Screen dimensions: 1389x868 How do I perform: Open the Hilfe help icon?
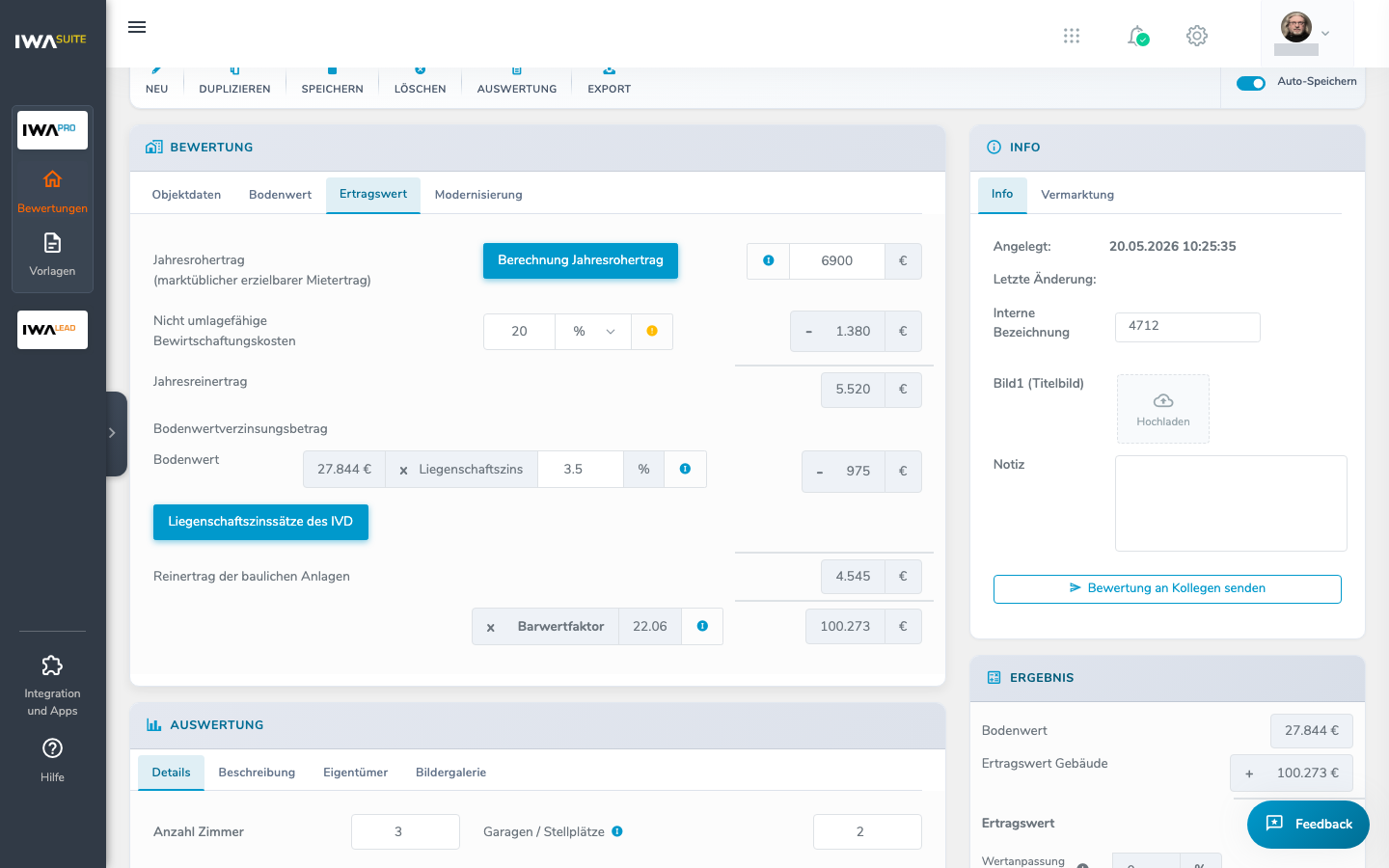pyautogui.click(x=52, y=760)
